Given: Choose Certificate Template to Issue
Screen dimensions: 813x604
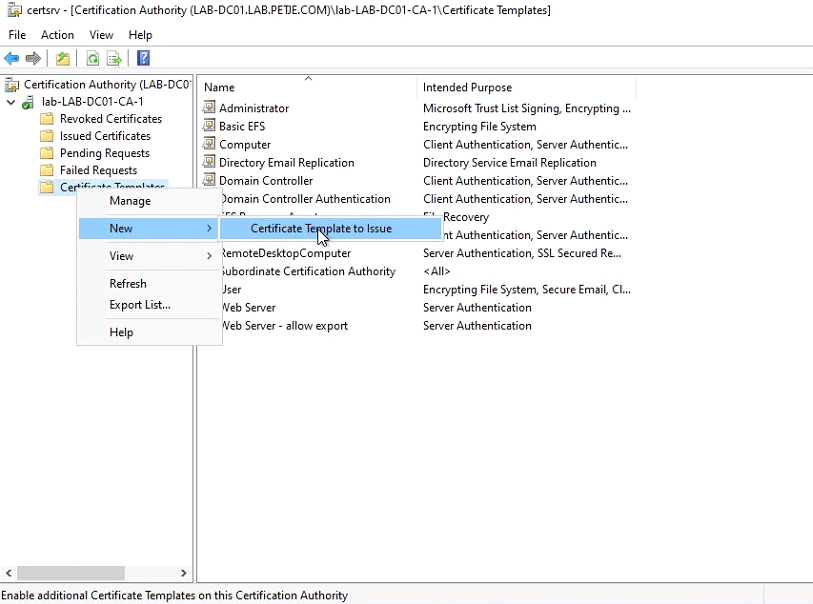Looking at the screenshot, I should tap(321, 229).
